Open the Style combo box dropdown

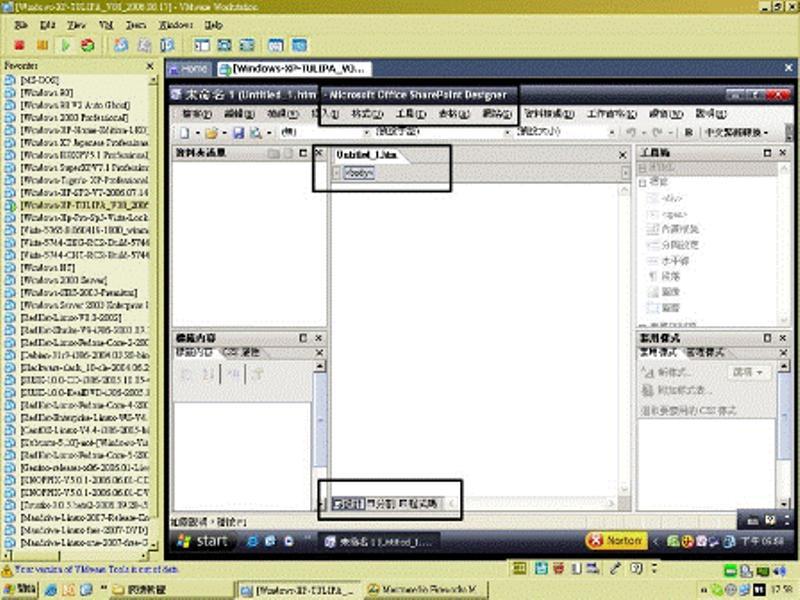pyautogui.click(x=366, y=132)
